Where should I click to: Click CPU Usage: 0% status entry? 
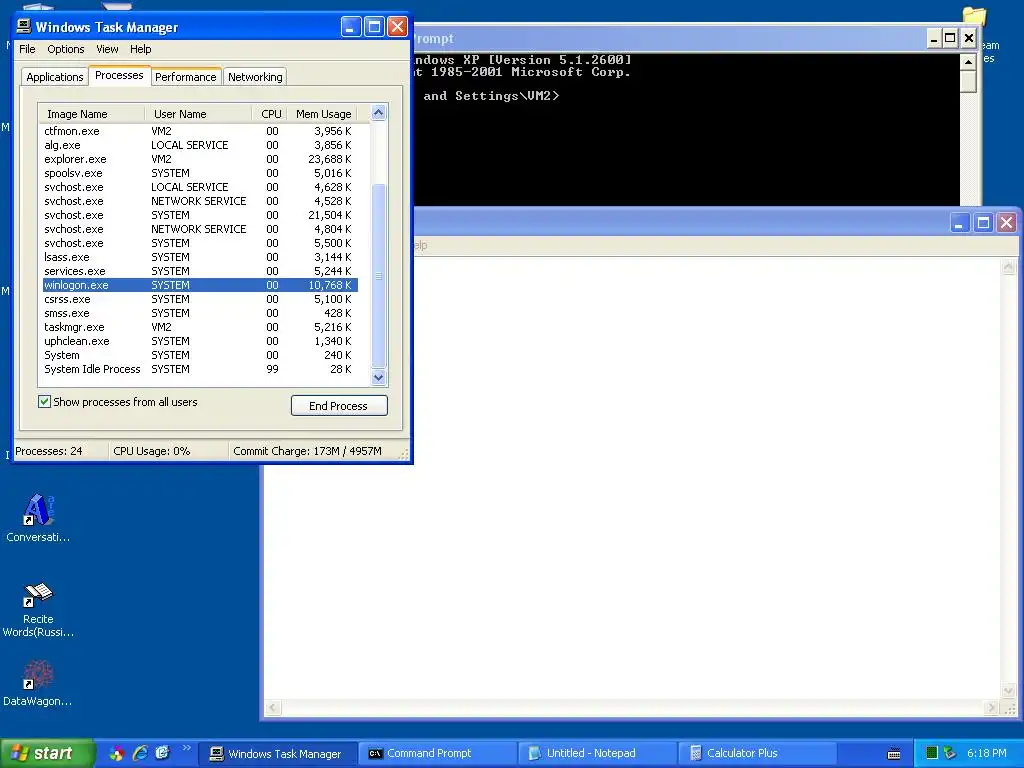152,451
